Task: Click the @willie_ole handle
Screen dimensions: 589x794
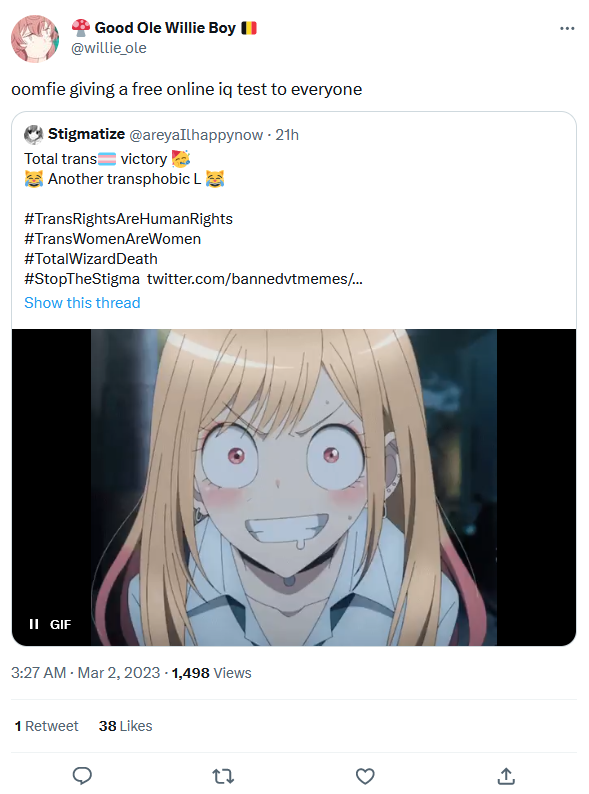Action: 109,48
